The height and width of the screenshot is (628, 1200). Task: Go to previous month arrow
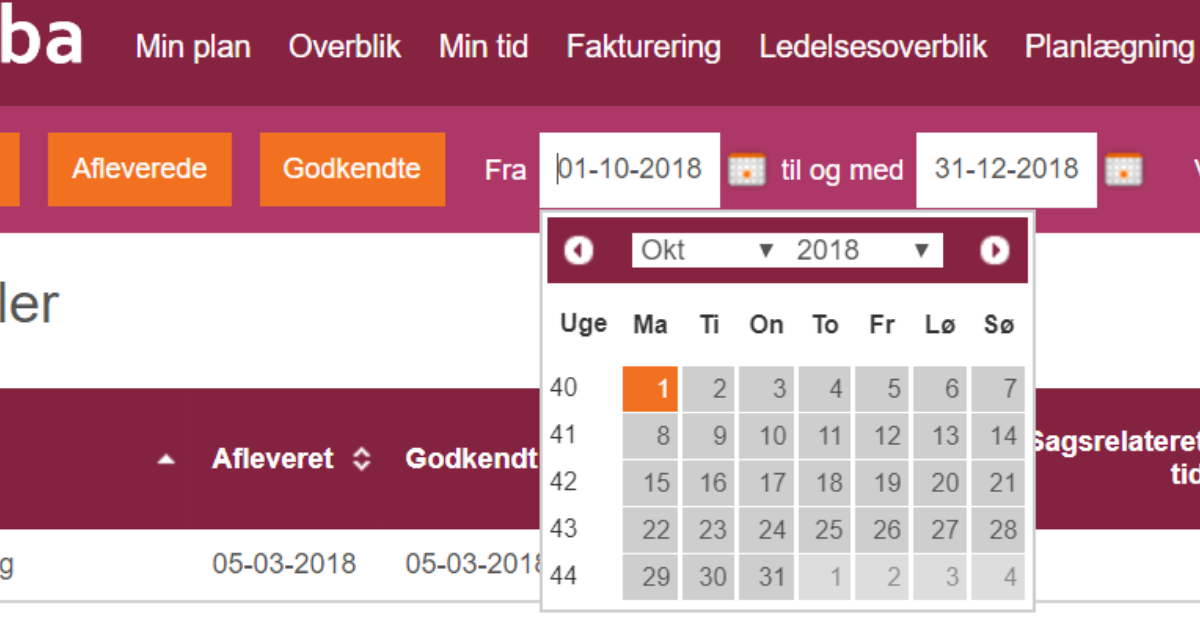point(579,250)
